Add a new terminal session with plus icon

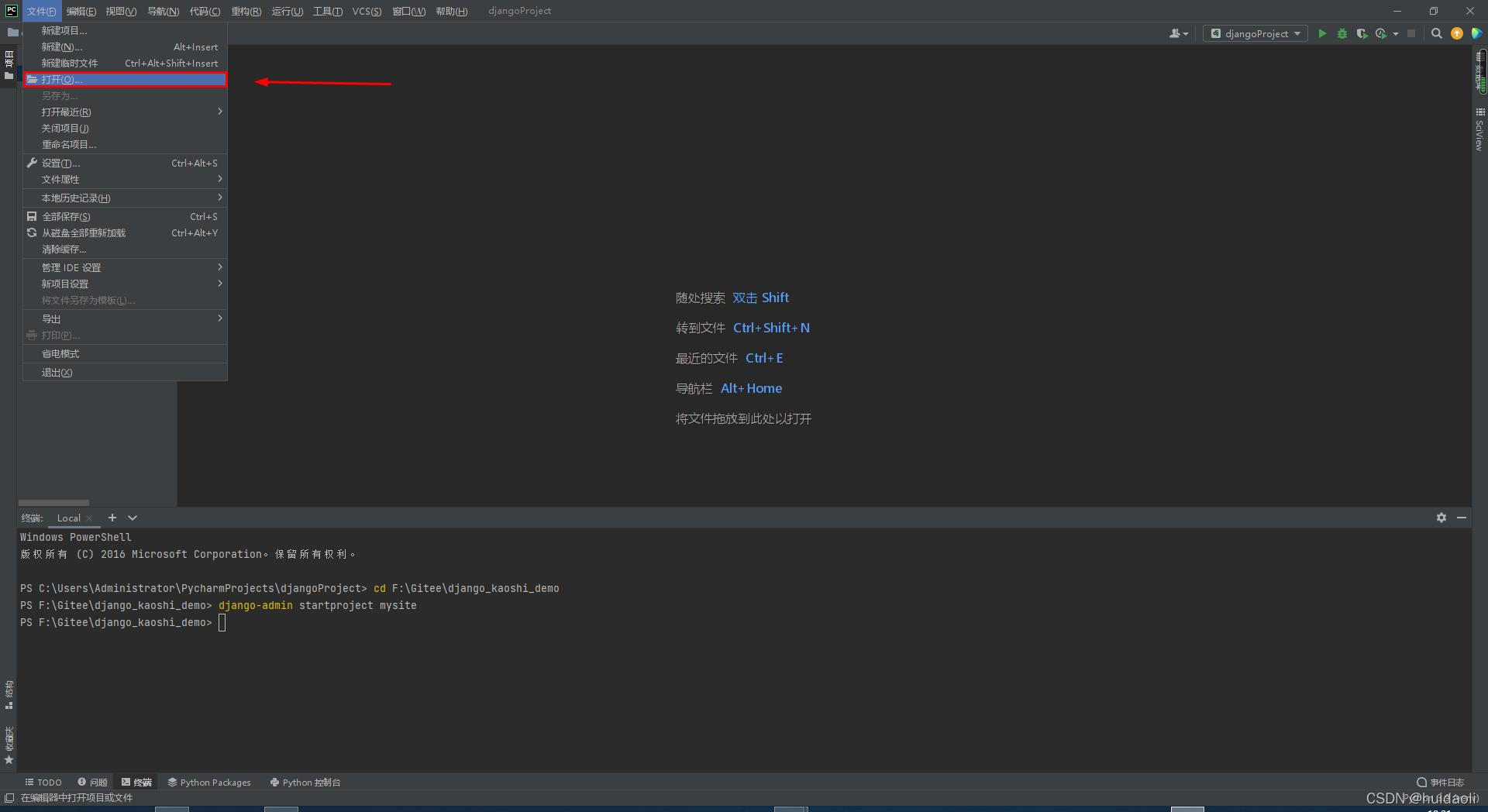coord(112,518)
